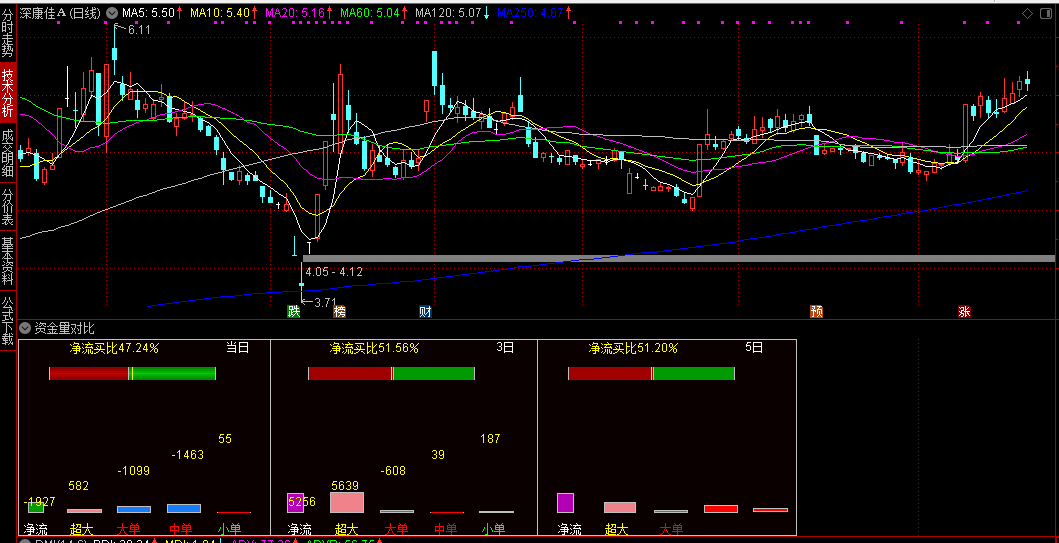
Task: Click 当日 panel's blue 中单 bar
Action: [x=184, y=509]
